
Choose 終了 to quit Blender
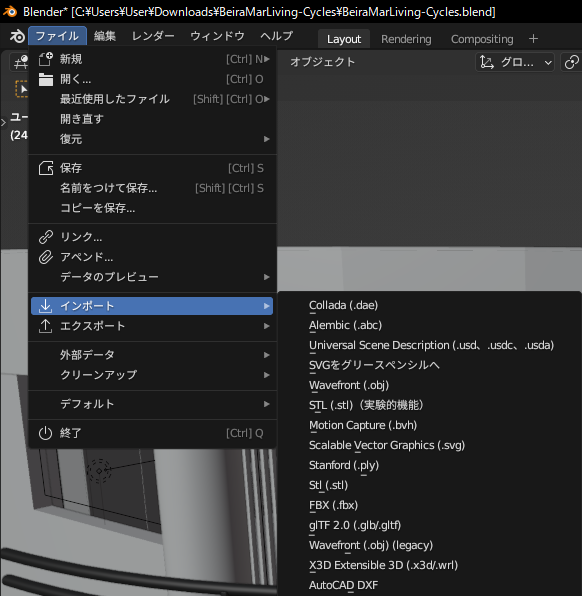152,433
